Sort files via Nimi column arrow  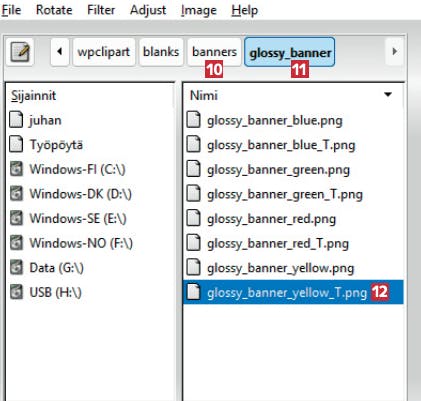388,95
